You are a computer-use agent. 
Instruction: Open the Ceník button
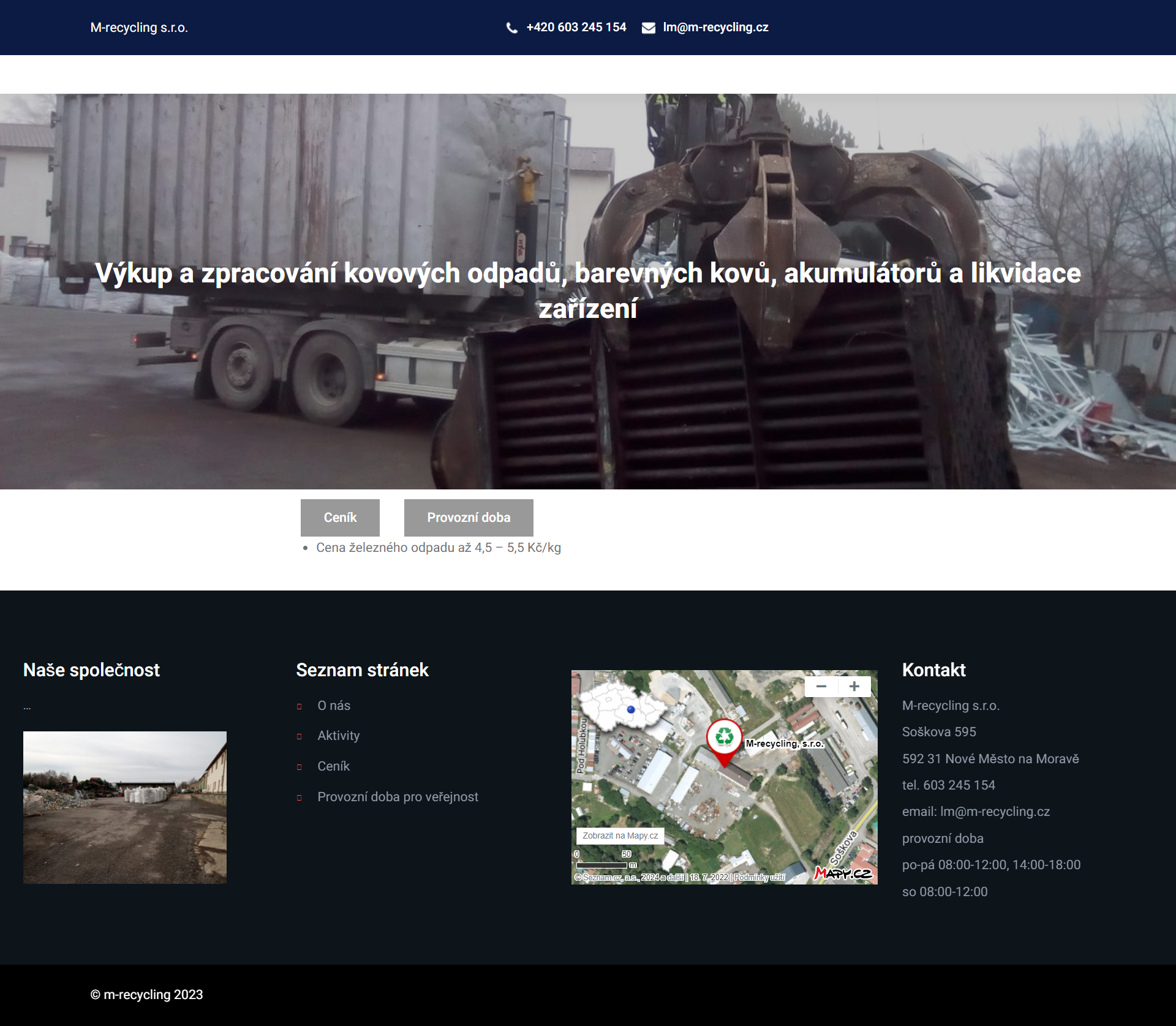[x=340, y=518]
